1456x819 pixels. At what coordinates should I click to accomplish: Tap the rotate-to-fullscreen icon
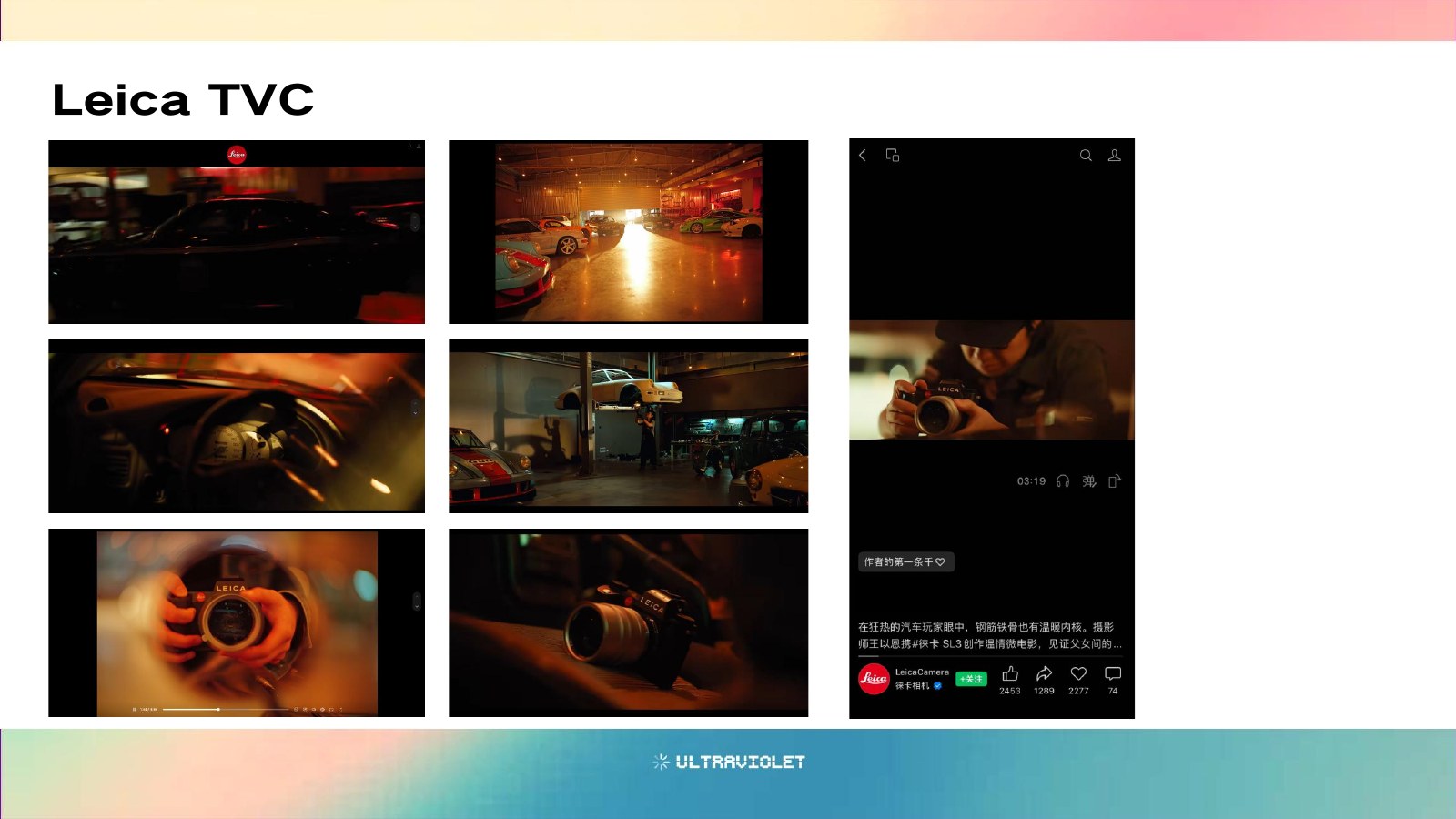(x=1115, y=481)
